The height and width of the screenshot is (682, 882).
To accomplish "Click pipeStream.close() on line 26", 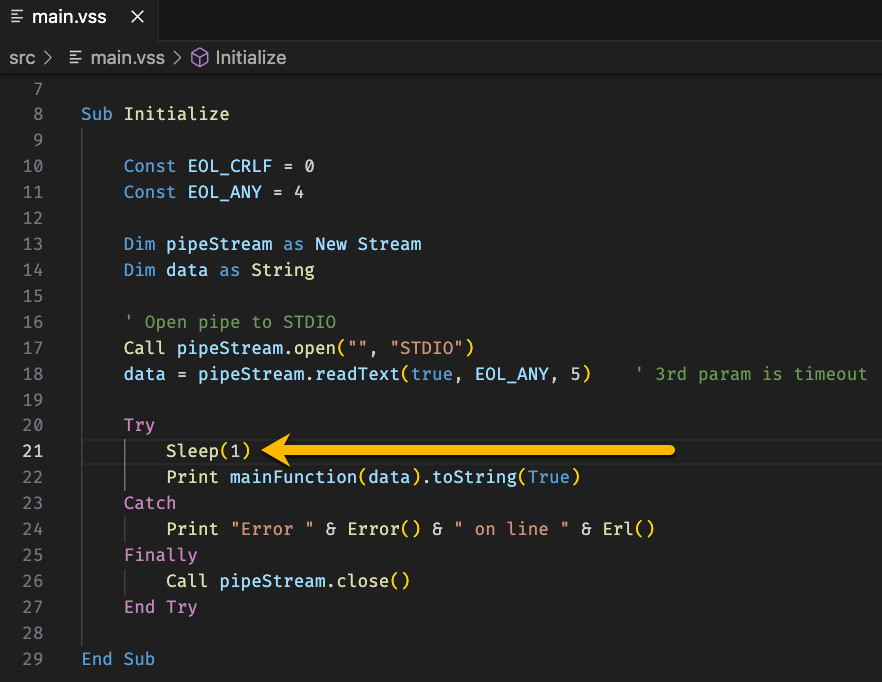I will click(x=314, y=581).
